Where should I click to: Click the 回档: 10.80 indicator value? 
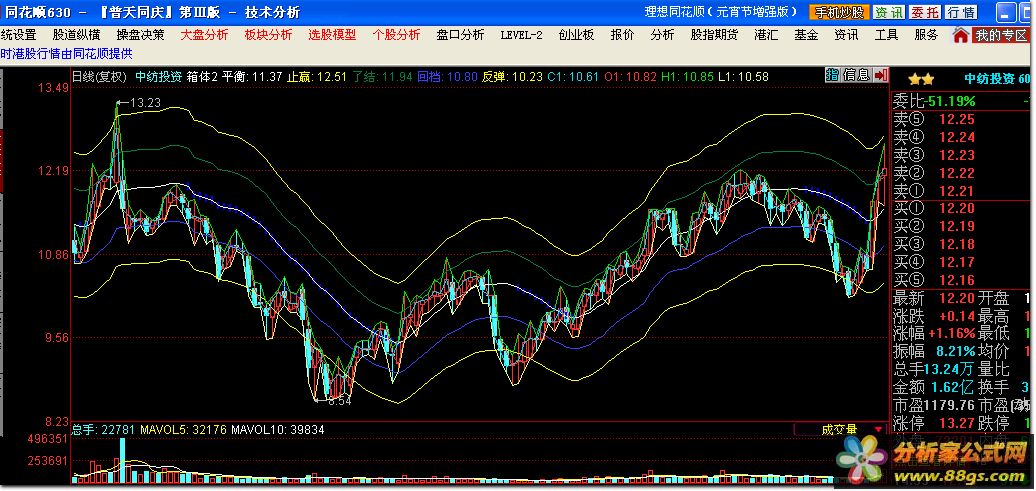tap(447, 77)
